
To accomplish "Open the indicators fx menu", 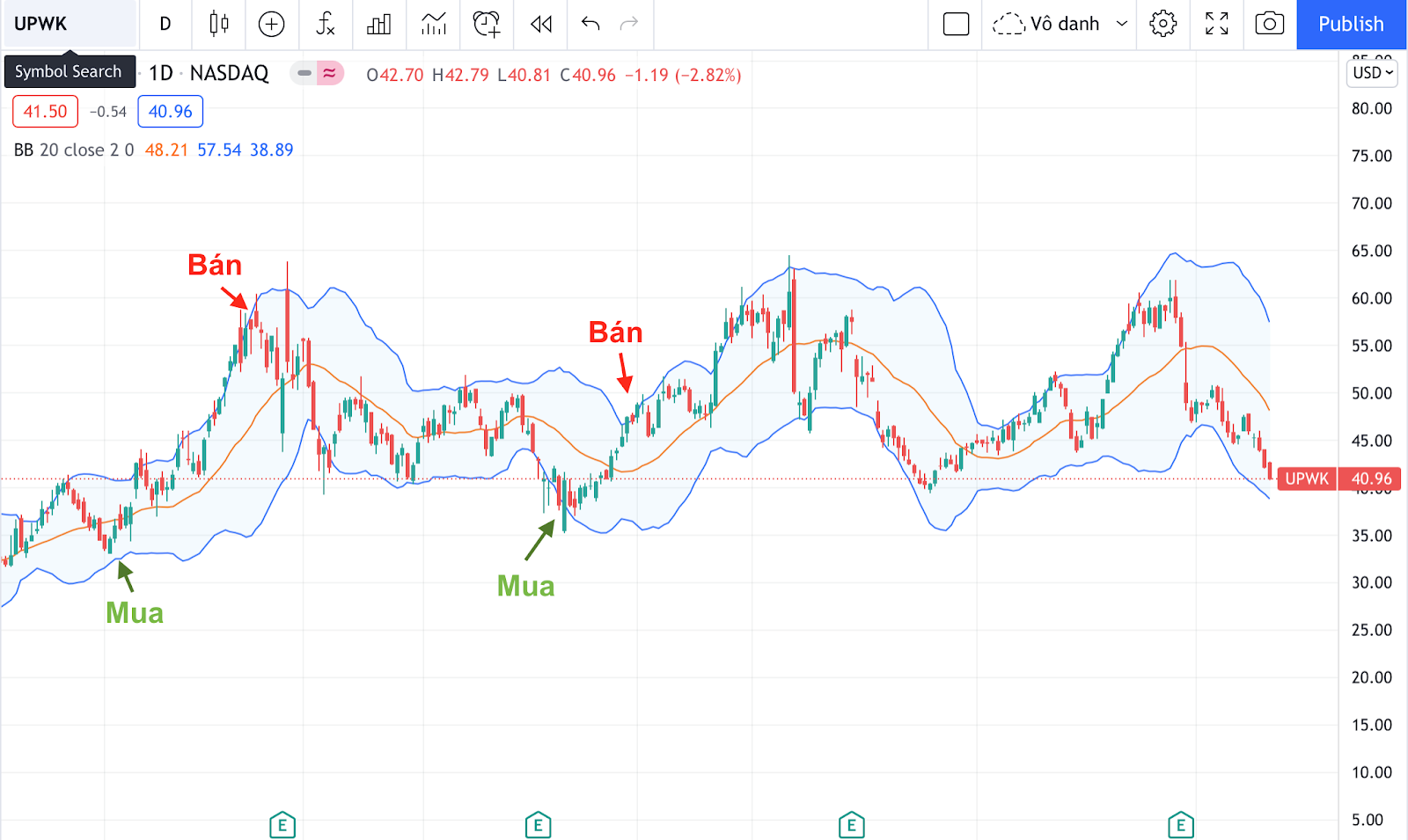I will [x=326, y=24].
